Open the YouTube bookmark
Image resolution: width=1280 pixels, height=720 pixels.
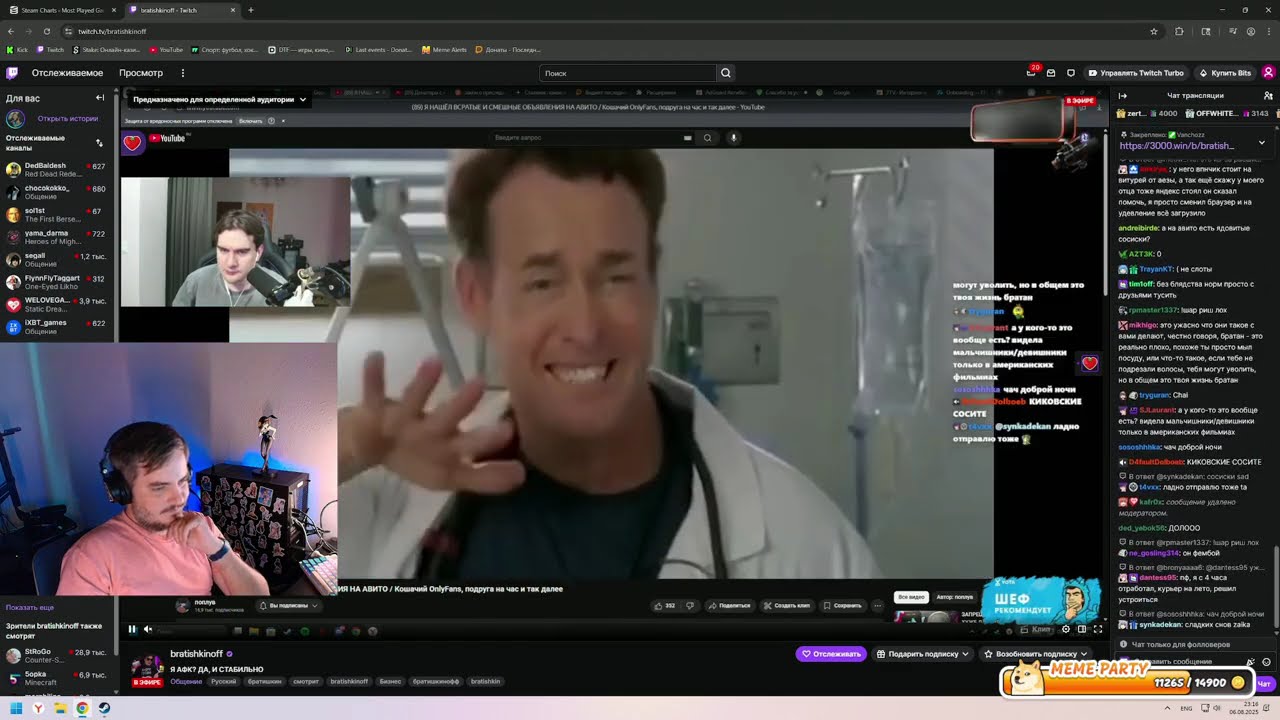pos(166,49)
